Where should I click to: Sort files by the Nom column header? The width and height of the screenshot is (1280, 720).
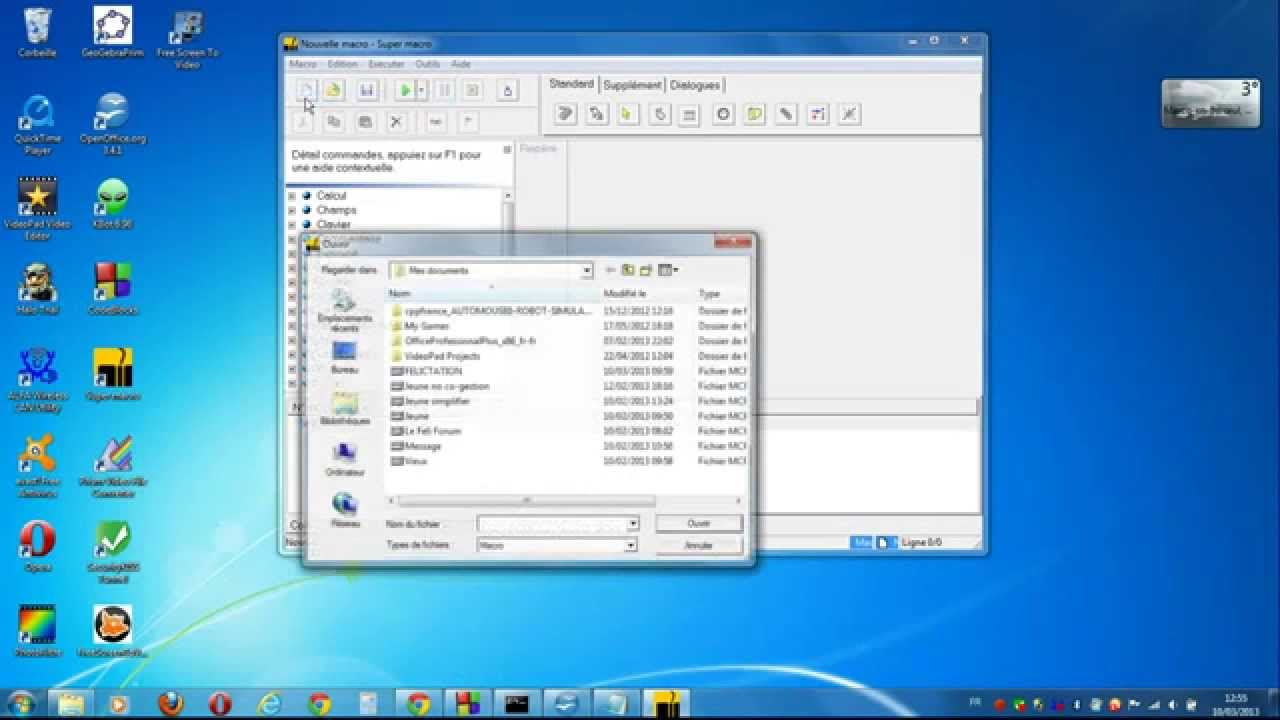pyautogui.click(x=493, y=294)
